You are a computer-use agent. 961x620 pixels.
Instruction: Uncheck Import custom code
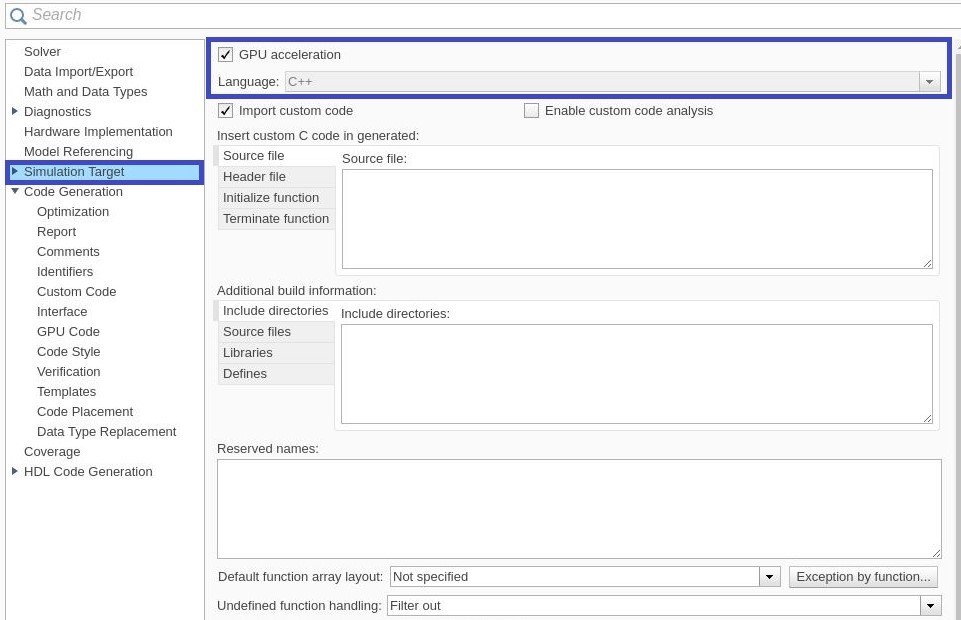(x=226, y=111)
